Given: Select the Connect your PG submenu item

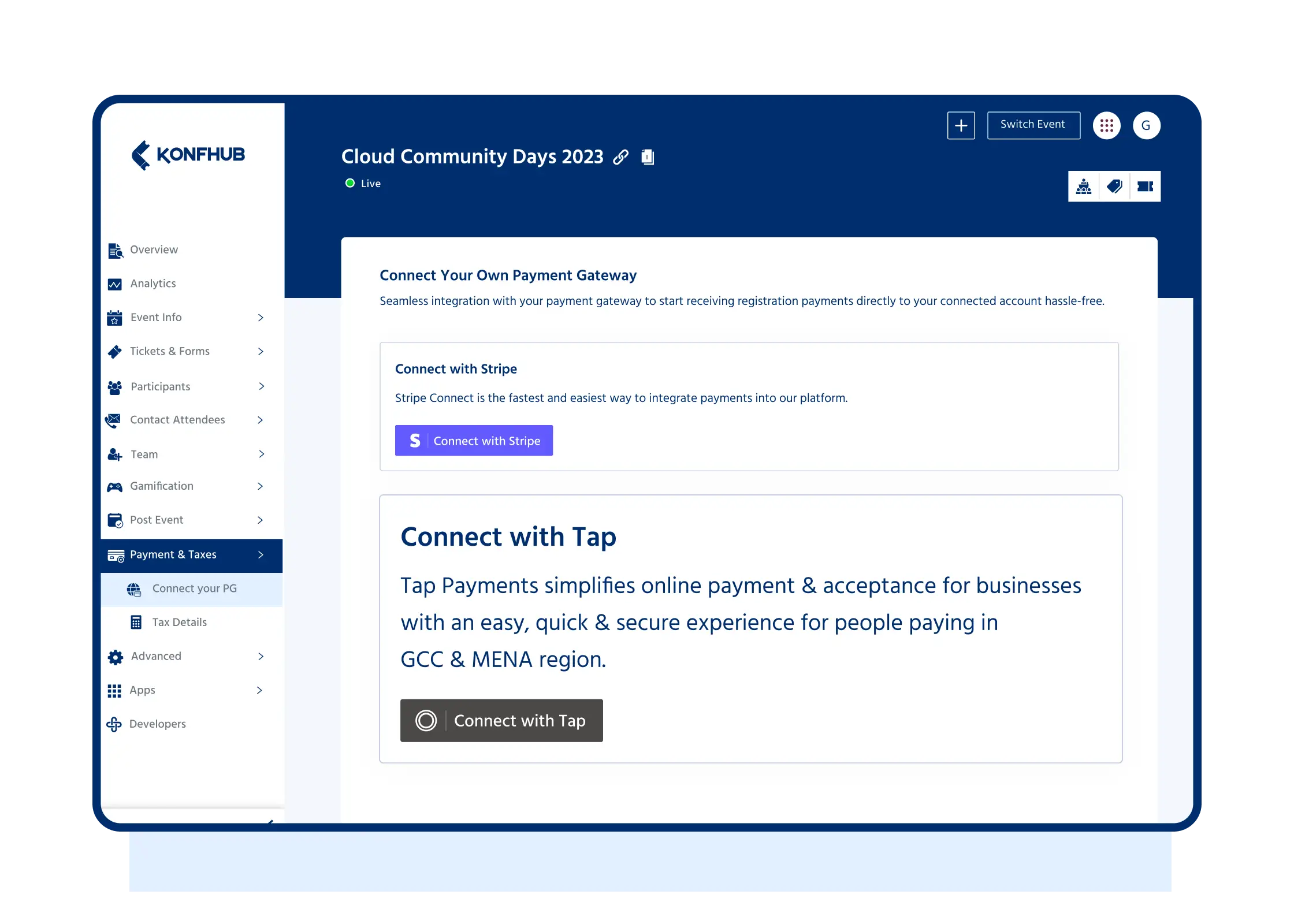Looking at the screenshot, I should coord(193,588).
